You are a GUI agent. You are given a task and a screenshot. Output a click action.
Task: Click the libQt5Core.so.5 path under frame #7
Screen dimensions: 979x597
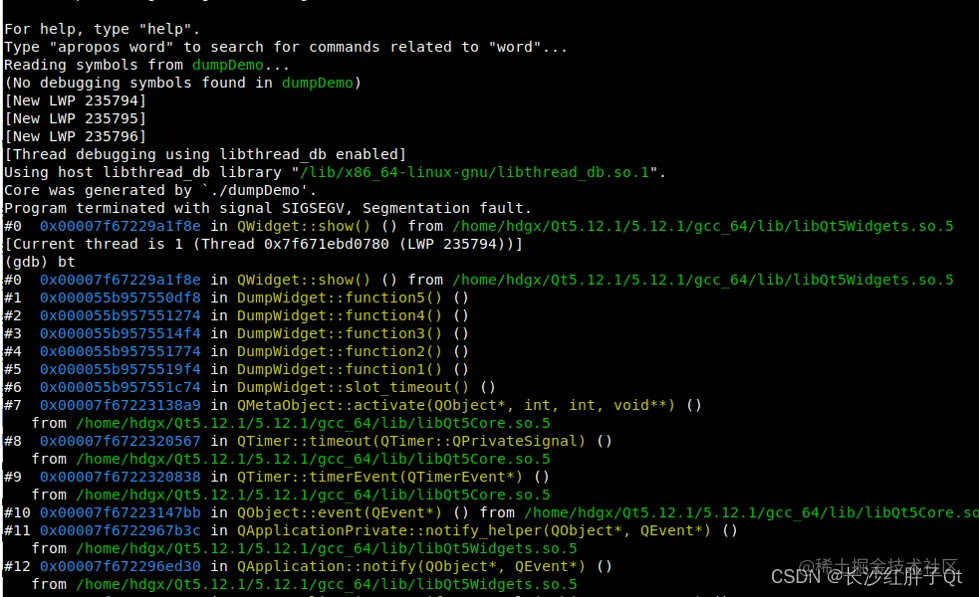point(313,423)
